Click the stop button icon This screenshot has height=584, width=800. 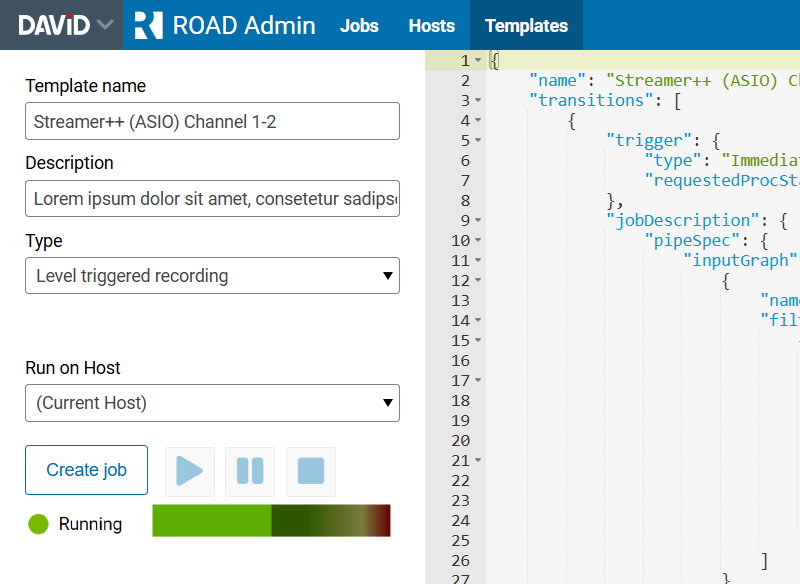(x=311, y=471)
